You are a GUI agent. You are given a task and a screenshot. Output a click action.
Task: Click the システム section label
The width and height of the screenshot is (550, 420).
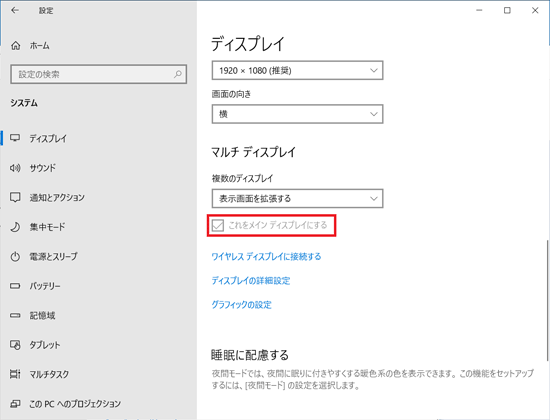(24, 103)
